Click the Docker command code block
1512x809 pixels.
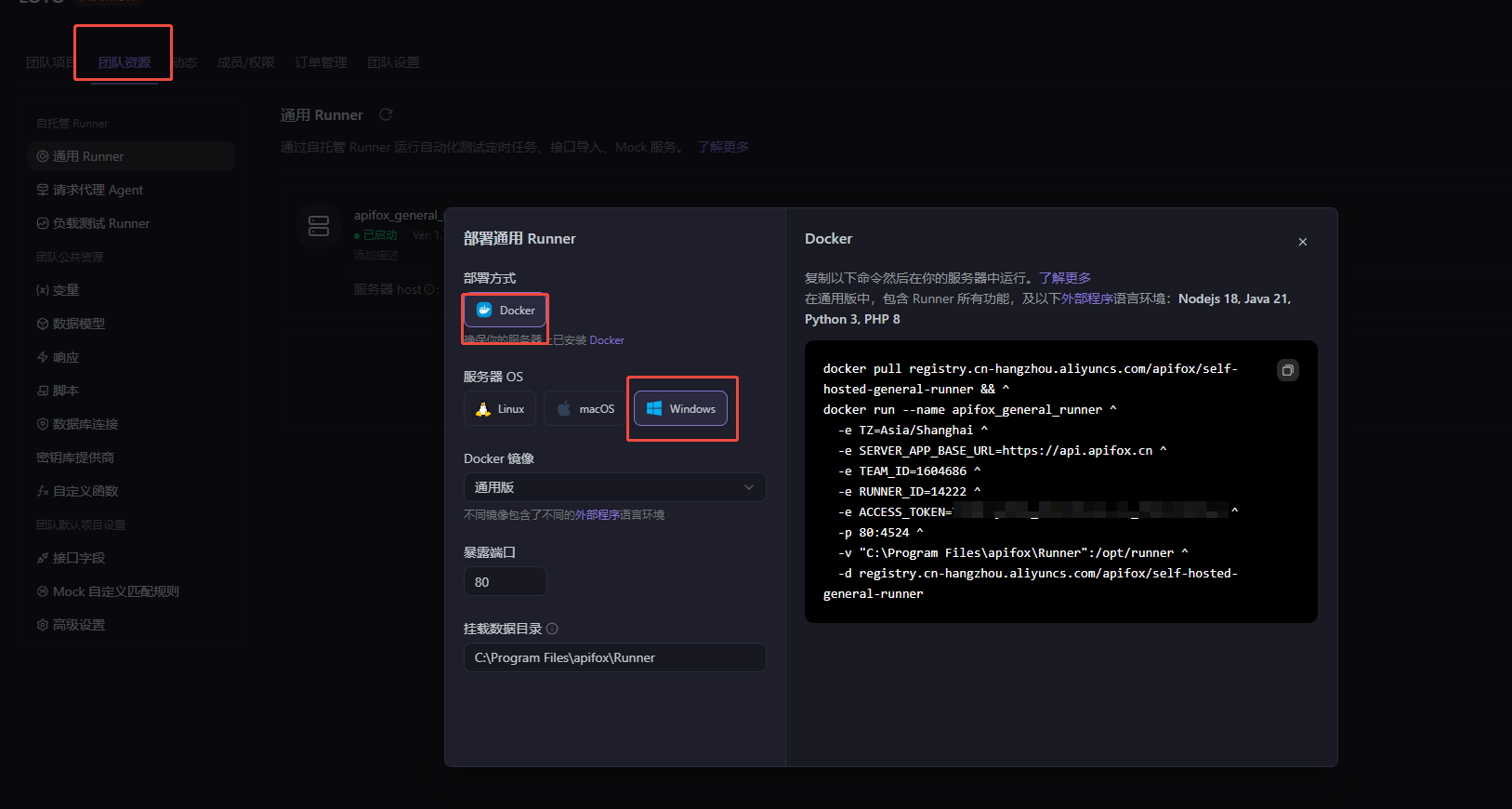point(1061,482)
